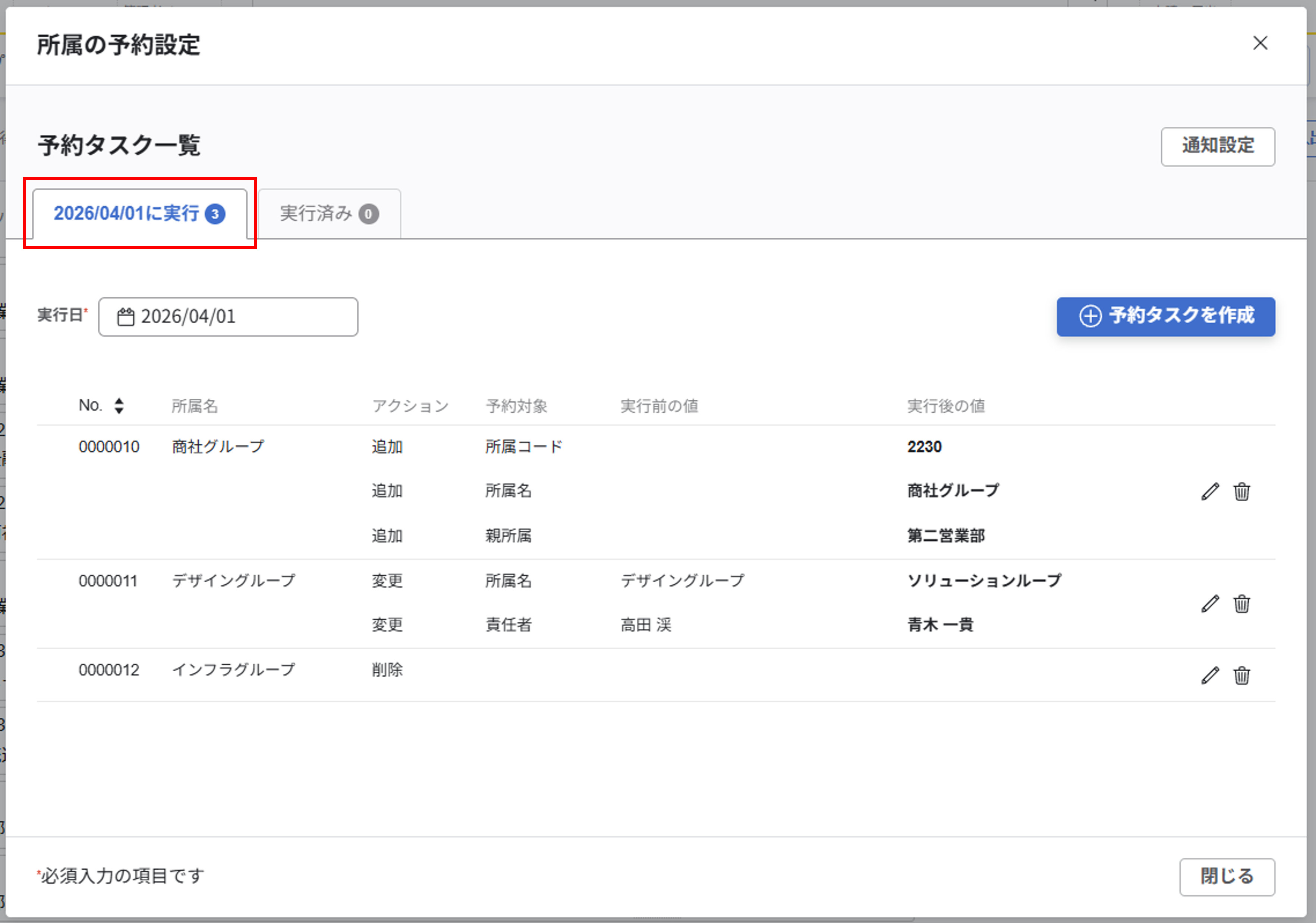Open 通知設定 notification settings
The width and height of the screenshot is (1316, 923).
click(1218, 147)
